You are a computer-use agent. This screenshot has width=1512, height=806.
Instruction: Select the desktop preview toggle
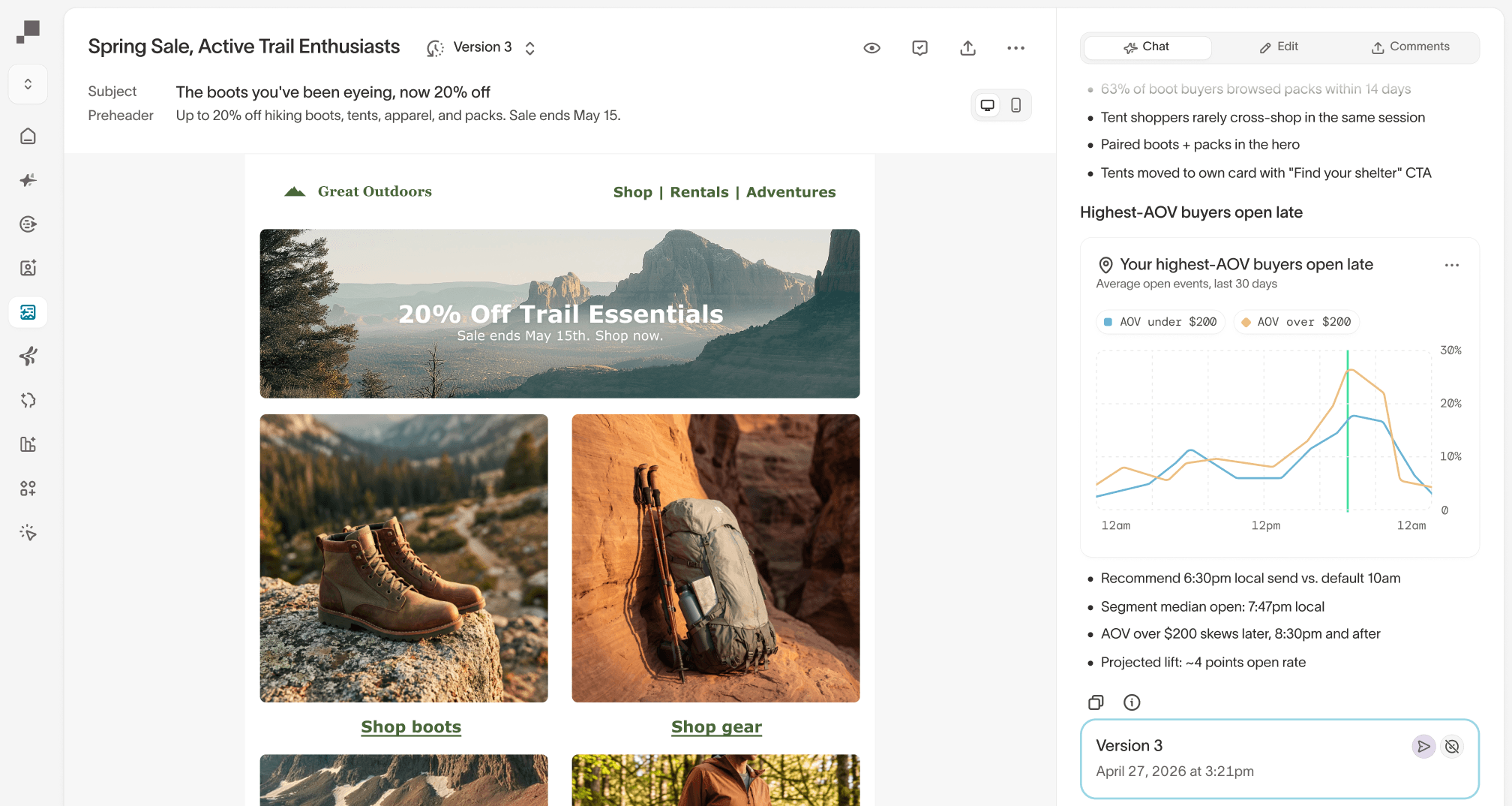(987, 105)
